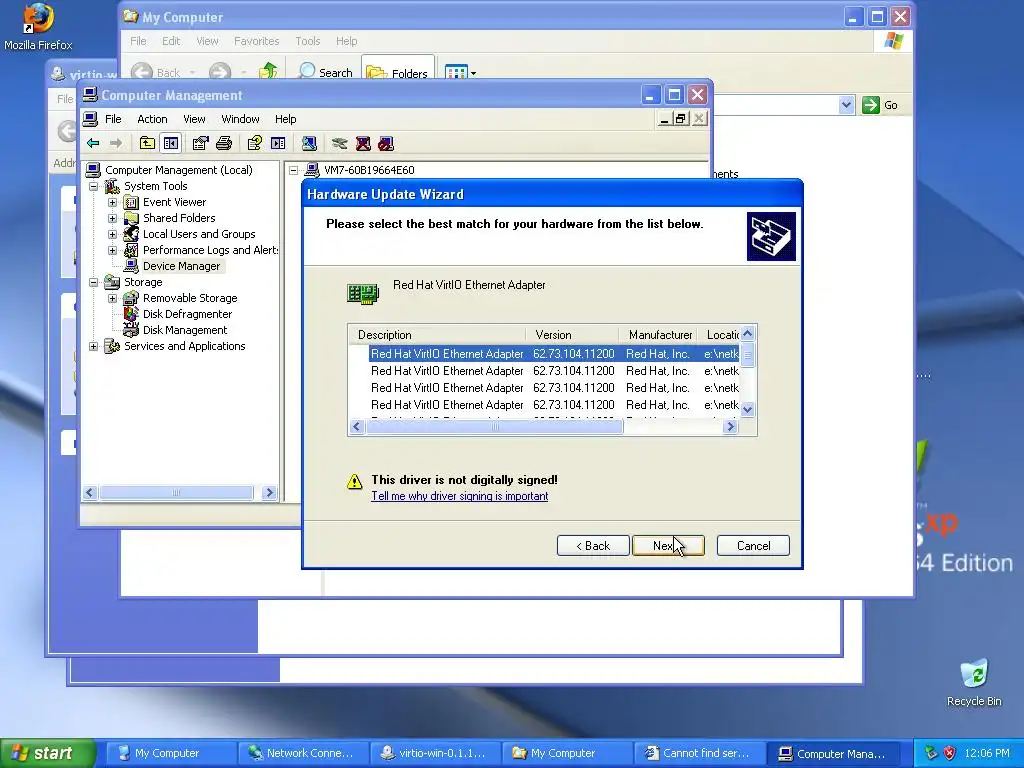The width and height of the screenshot is (1024, 768).
Task: Open Properties via the toolbar icon
Action: (200, 143)
